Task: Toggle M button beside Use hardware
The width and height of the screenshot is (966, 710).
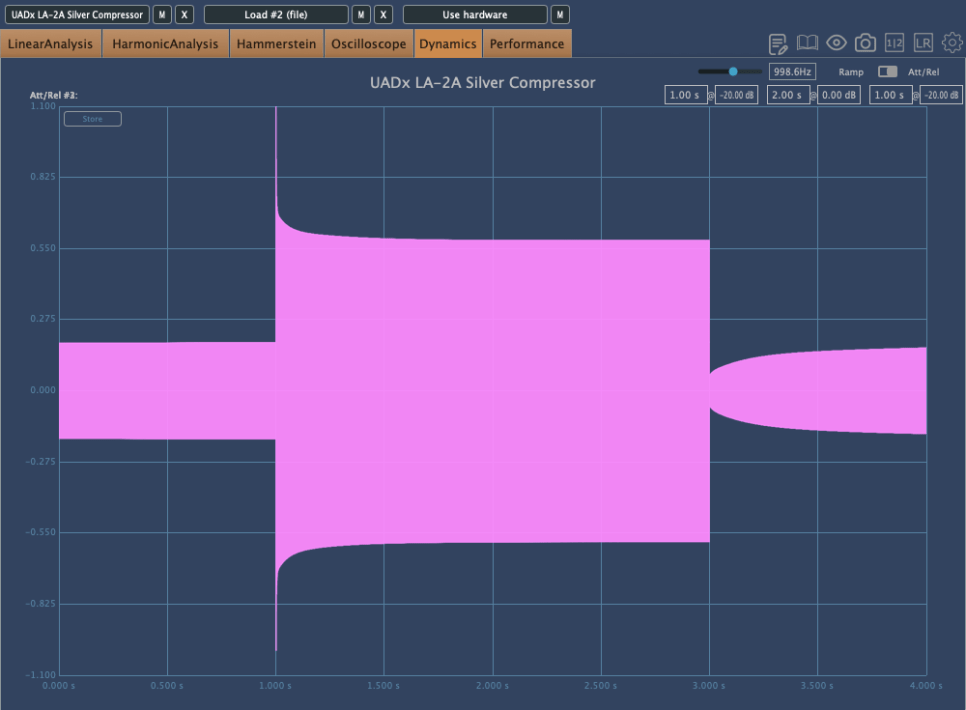Action: pyautogui.click(x=560, y=15)
